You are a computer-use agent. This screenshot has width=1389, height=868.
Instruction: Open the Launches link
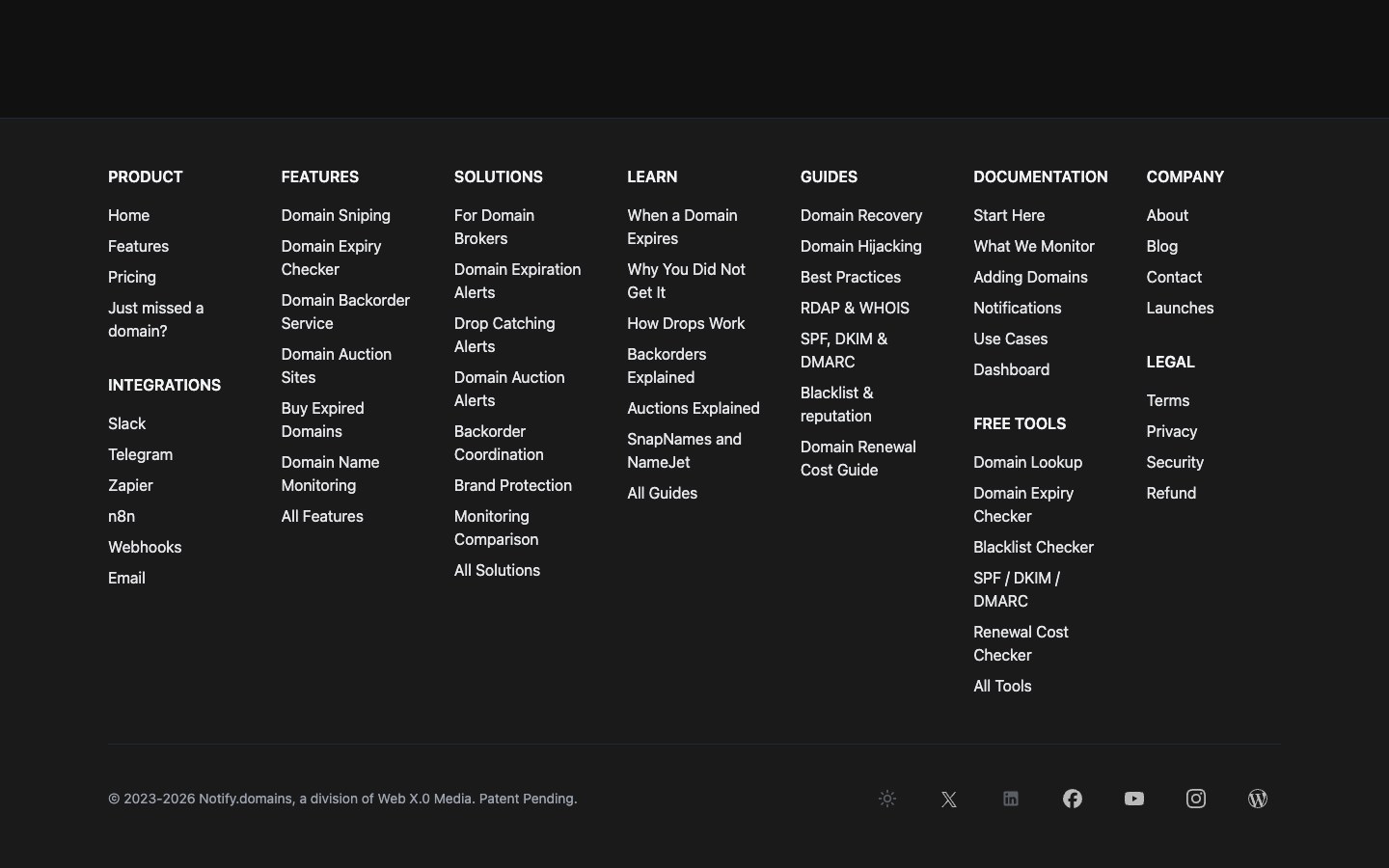click(x=1180, y=308)
